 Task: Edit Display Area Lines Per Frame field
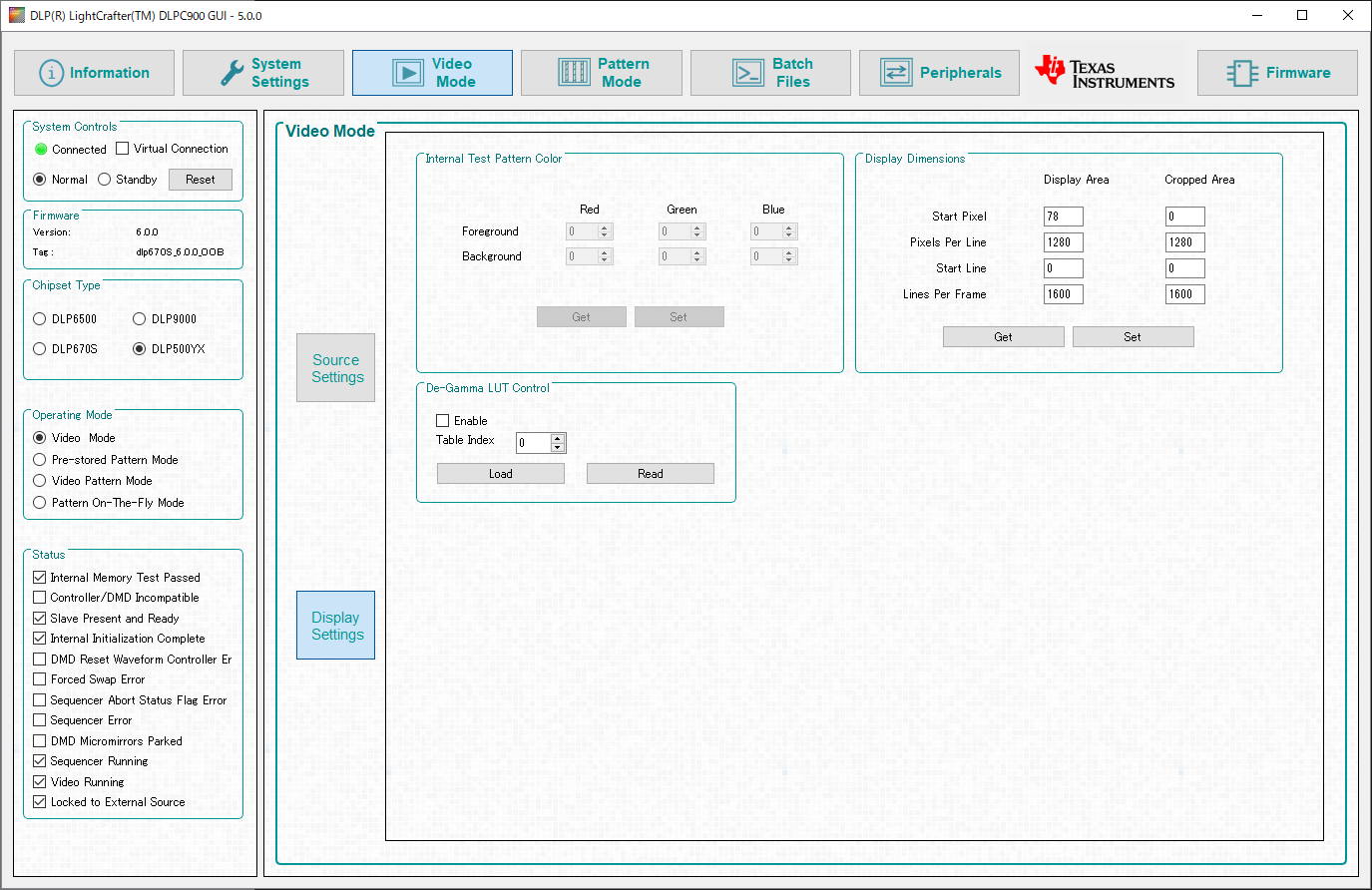pos(1064,294)
